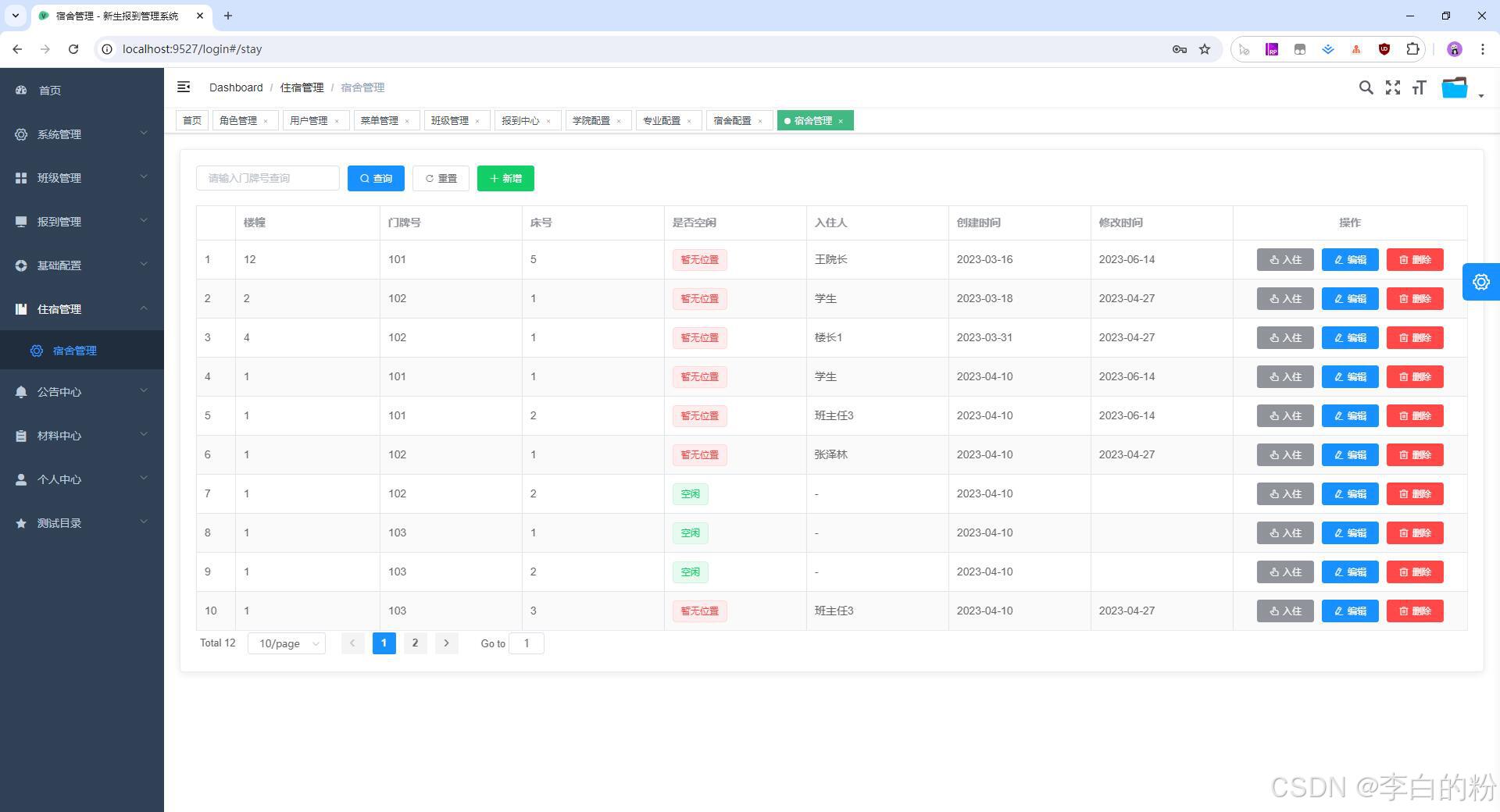The image size is (1500, 812).
Task: Click the 重置 reset button
Action: click(441, 179)
